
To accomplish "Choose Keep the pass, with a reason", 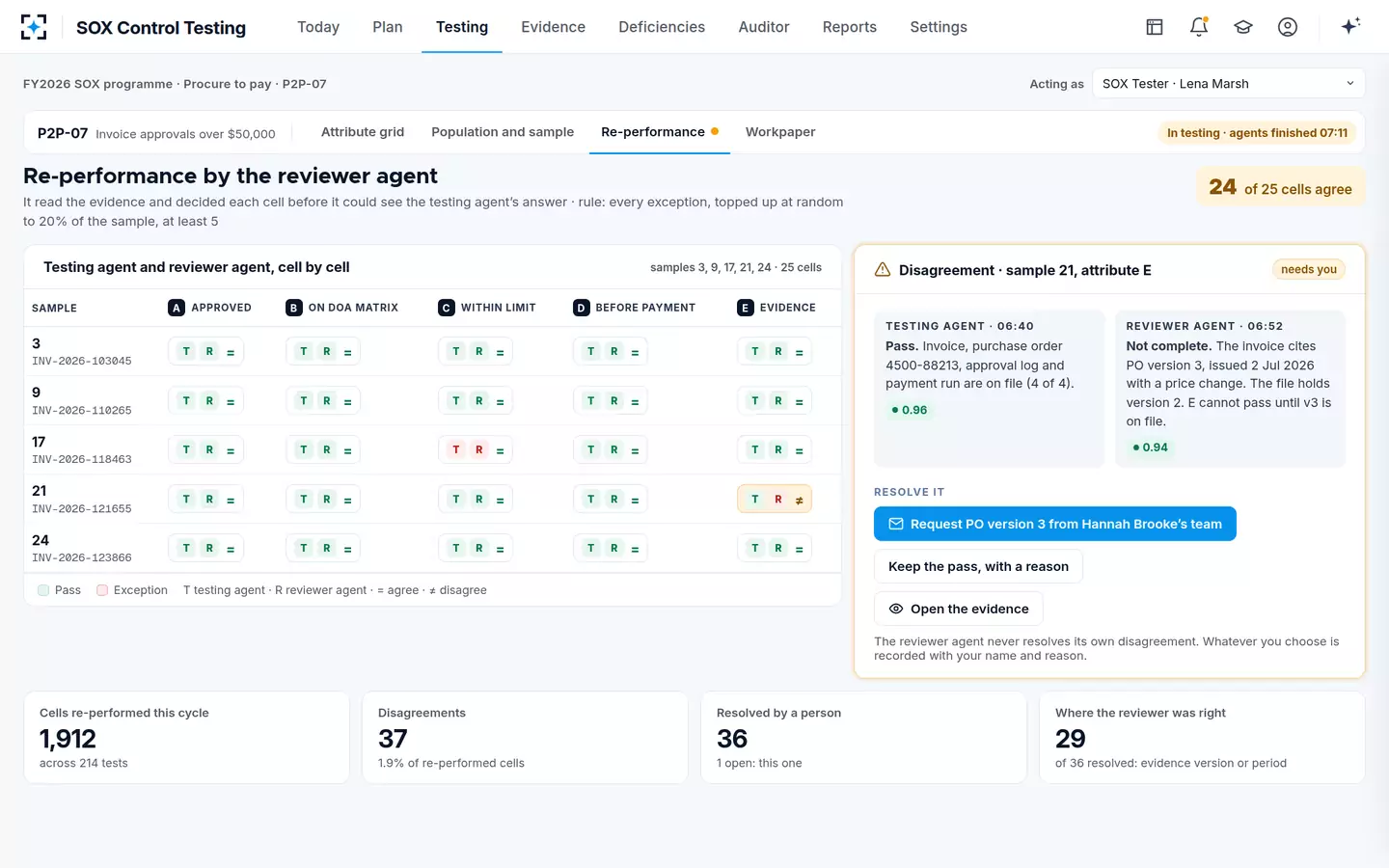I will point(978,566).
